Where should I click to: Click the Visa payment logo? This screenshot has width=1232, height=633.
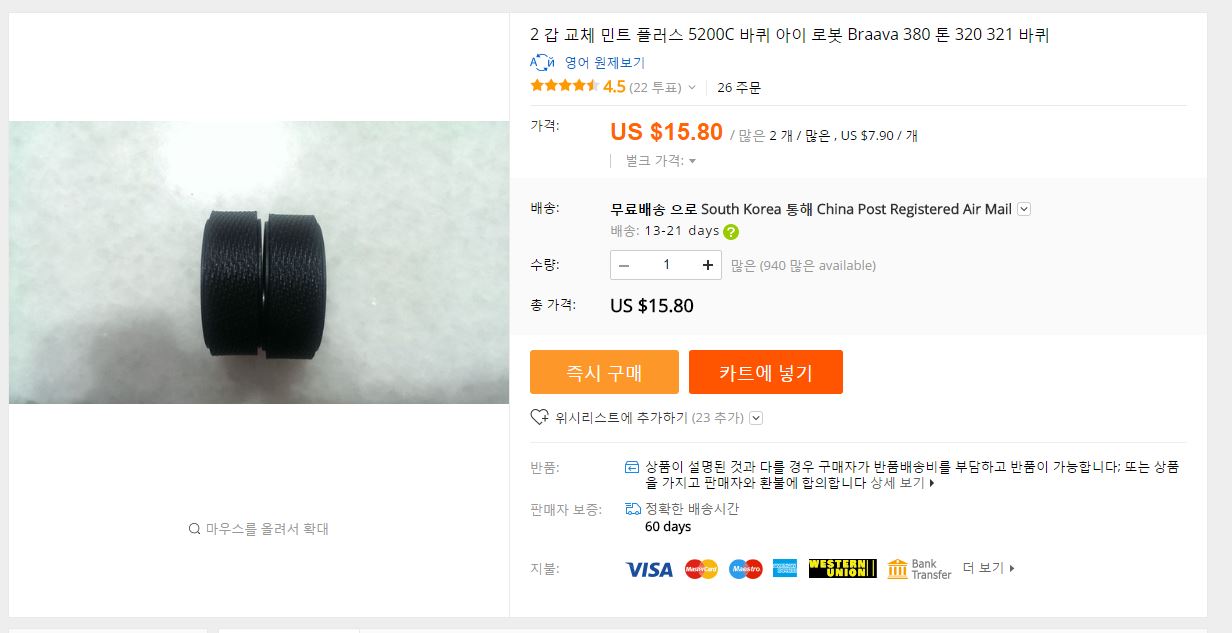649,569
